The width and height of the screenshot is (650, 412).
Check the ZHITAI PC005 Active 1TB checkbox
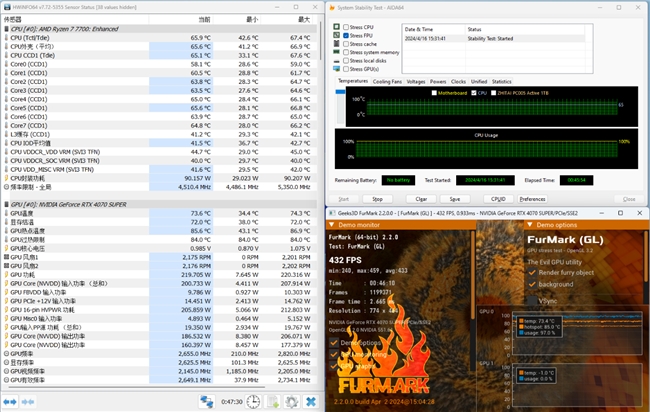click(493, 93)
